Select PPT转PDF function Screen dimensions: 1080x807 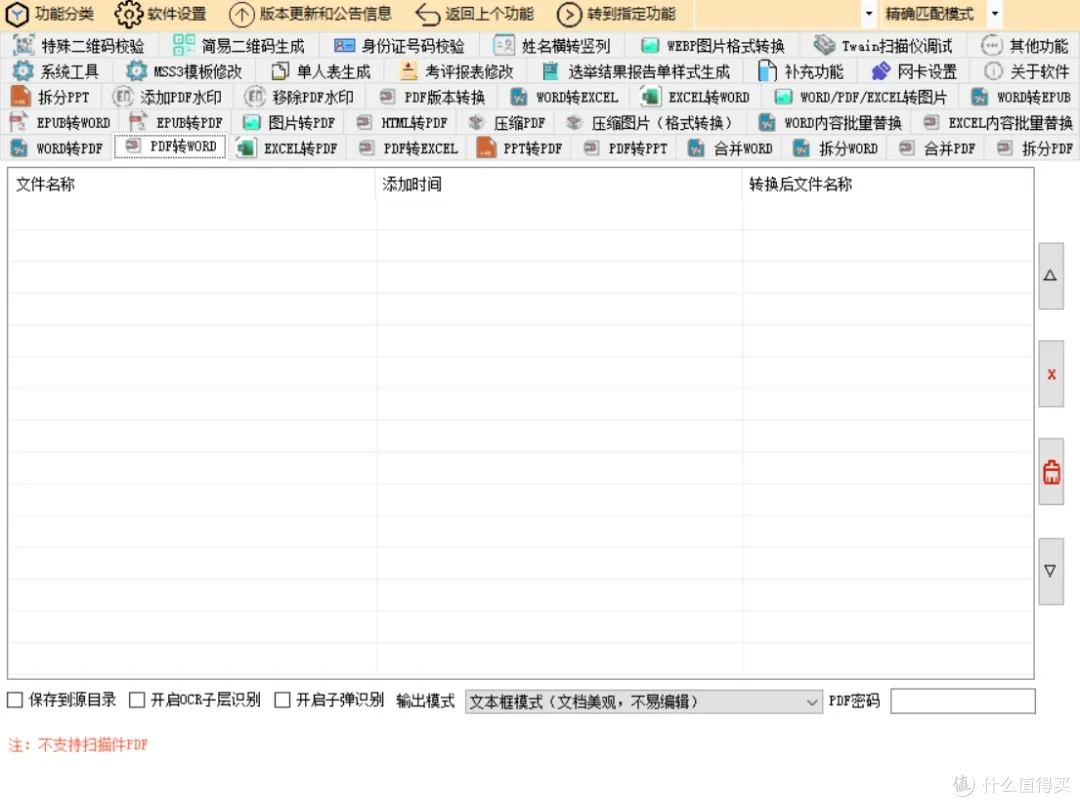520,148
